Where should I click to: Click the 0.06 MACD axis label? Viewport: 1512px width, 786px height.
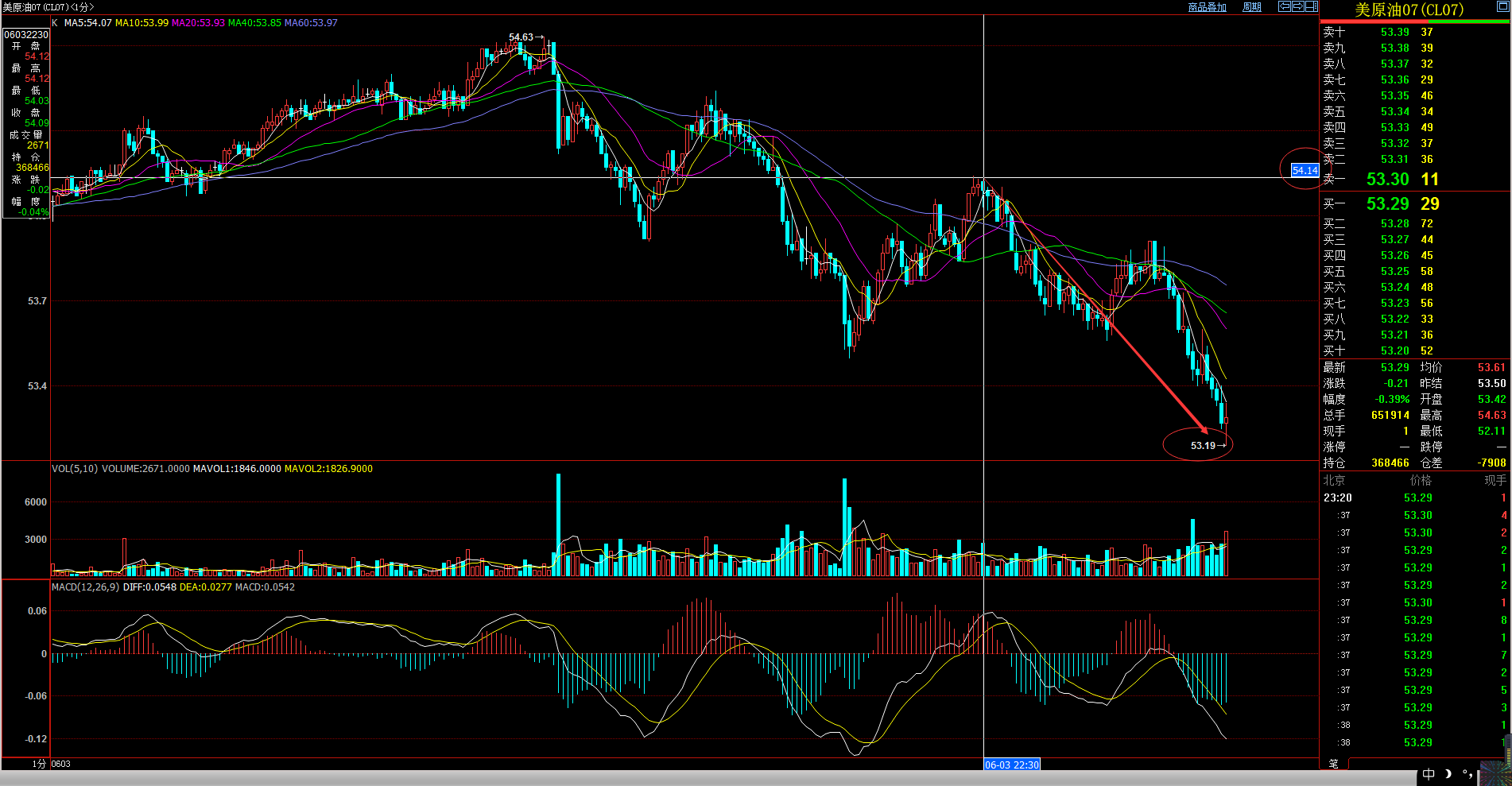click(37, 611)
